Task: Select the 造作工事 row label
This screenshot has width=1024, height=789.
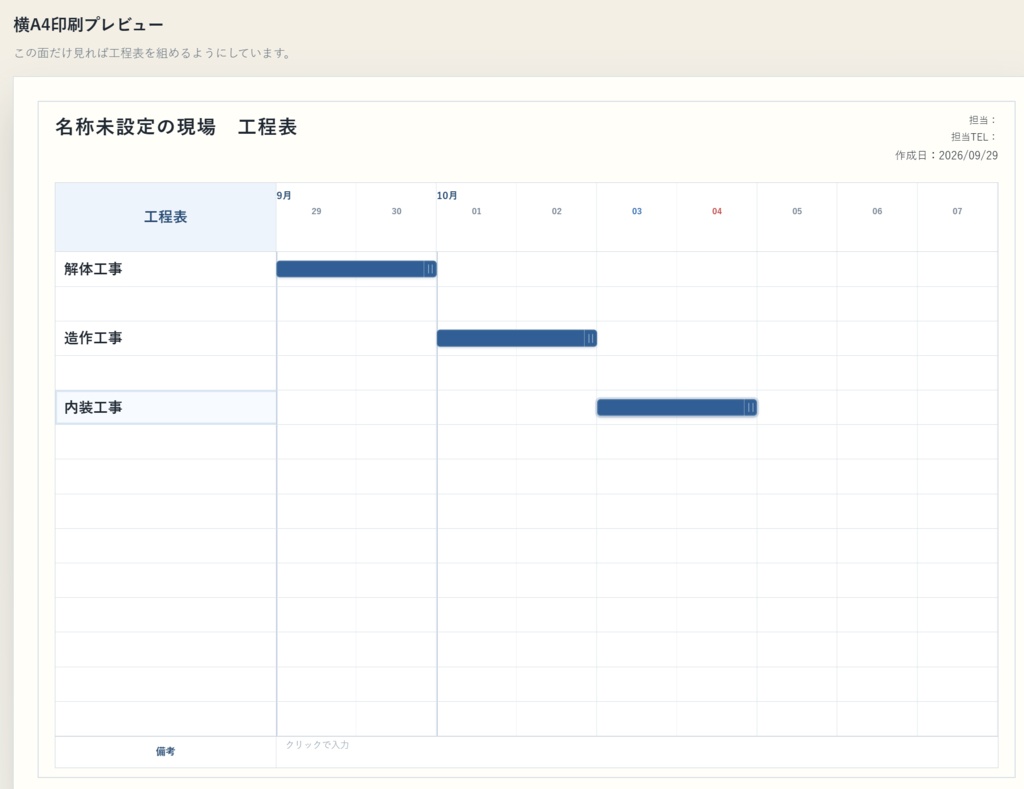Action: [166, 338]
